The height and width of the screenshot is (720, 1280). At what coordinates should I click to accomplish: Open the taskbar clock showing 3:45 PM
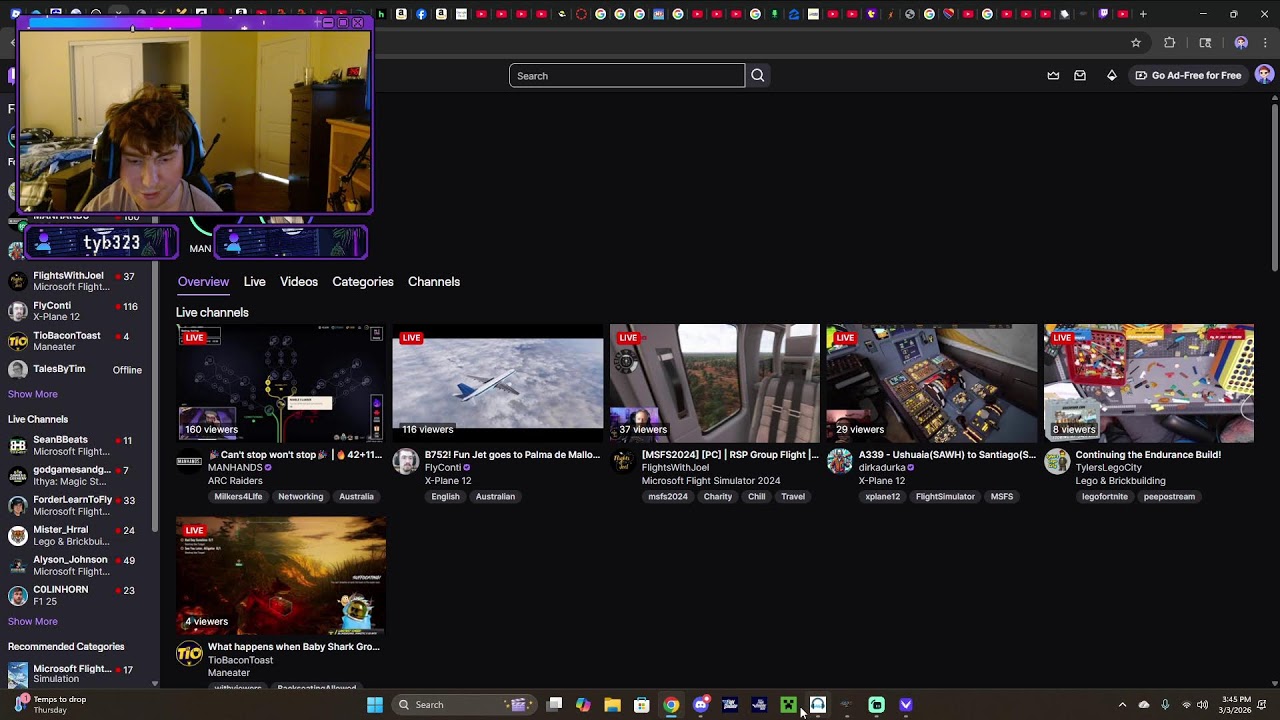pyautogui.click(x=1236, y=705)
